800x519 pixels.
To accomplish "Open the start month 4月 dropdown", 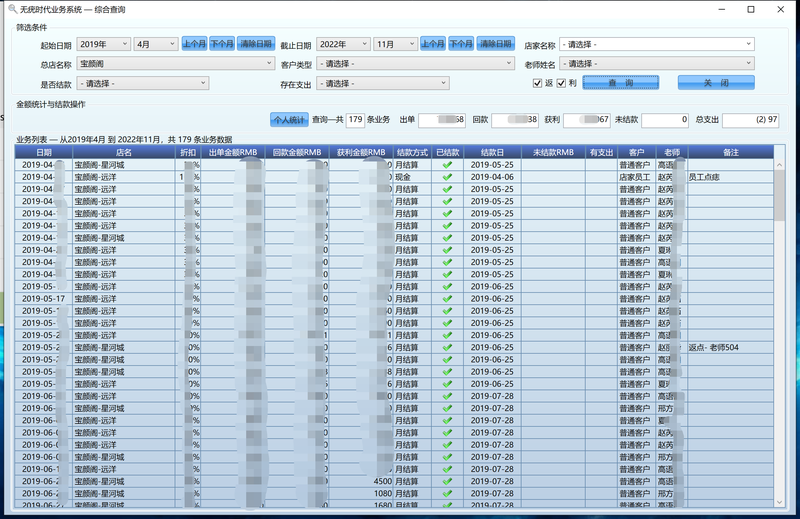I will point(156,44).
